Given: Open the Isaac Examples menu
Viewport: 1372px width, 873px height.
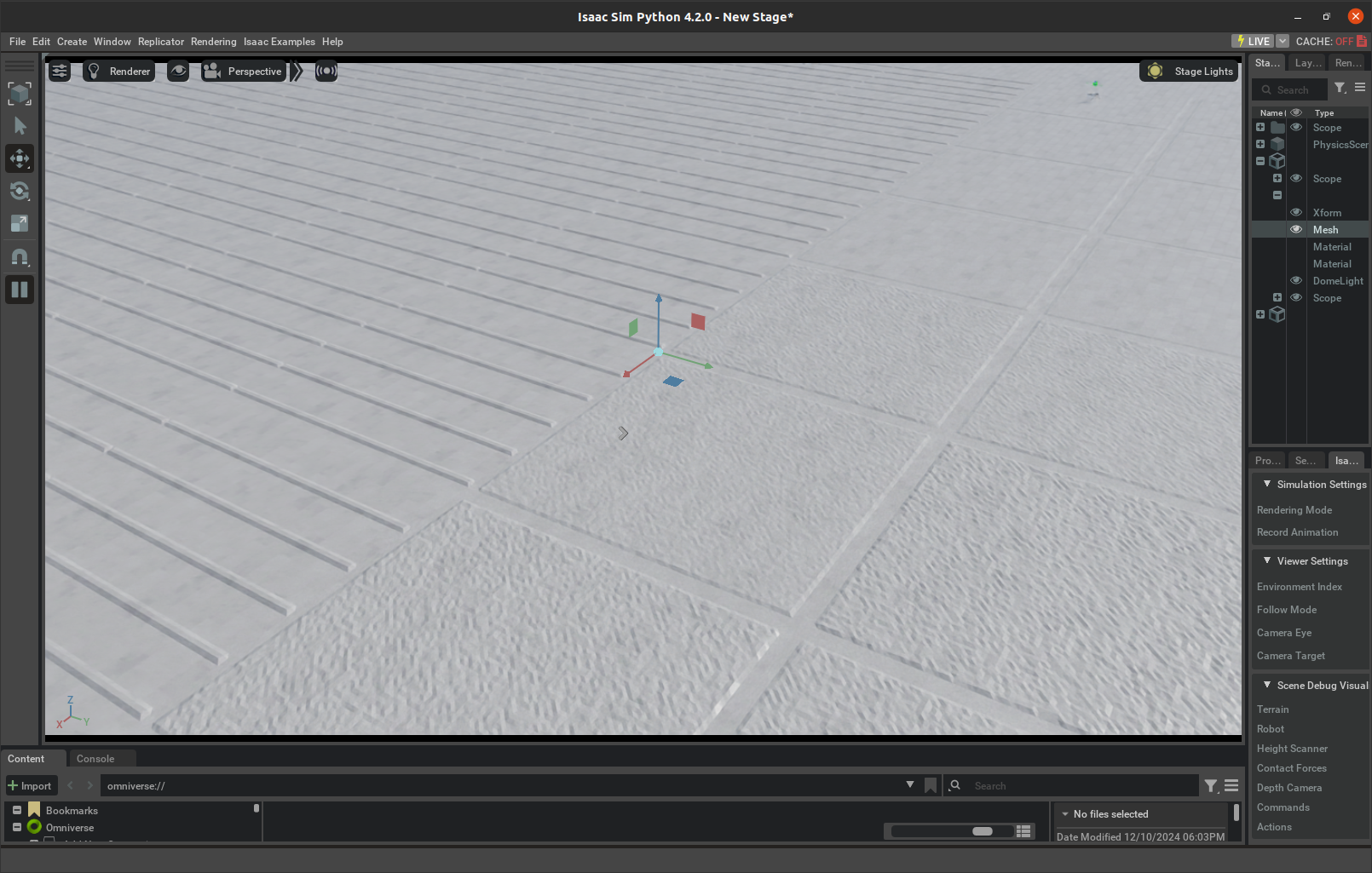Looking at the screenshot, I should pos(279,41).
